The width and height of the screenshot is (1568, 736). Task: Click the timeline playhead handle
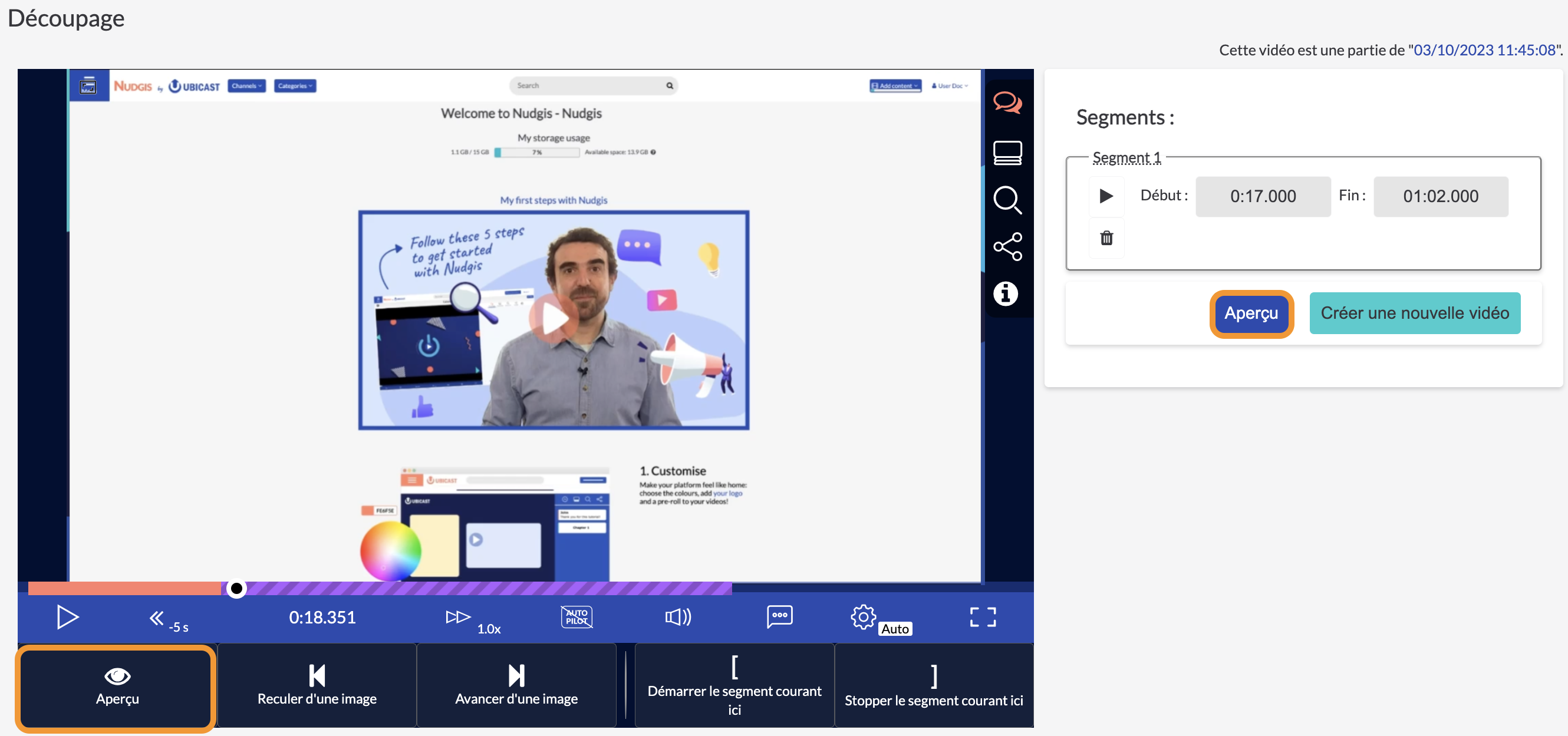[x=236, y=588]
